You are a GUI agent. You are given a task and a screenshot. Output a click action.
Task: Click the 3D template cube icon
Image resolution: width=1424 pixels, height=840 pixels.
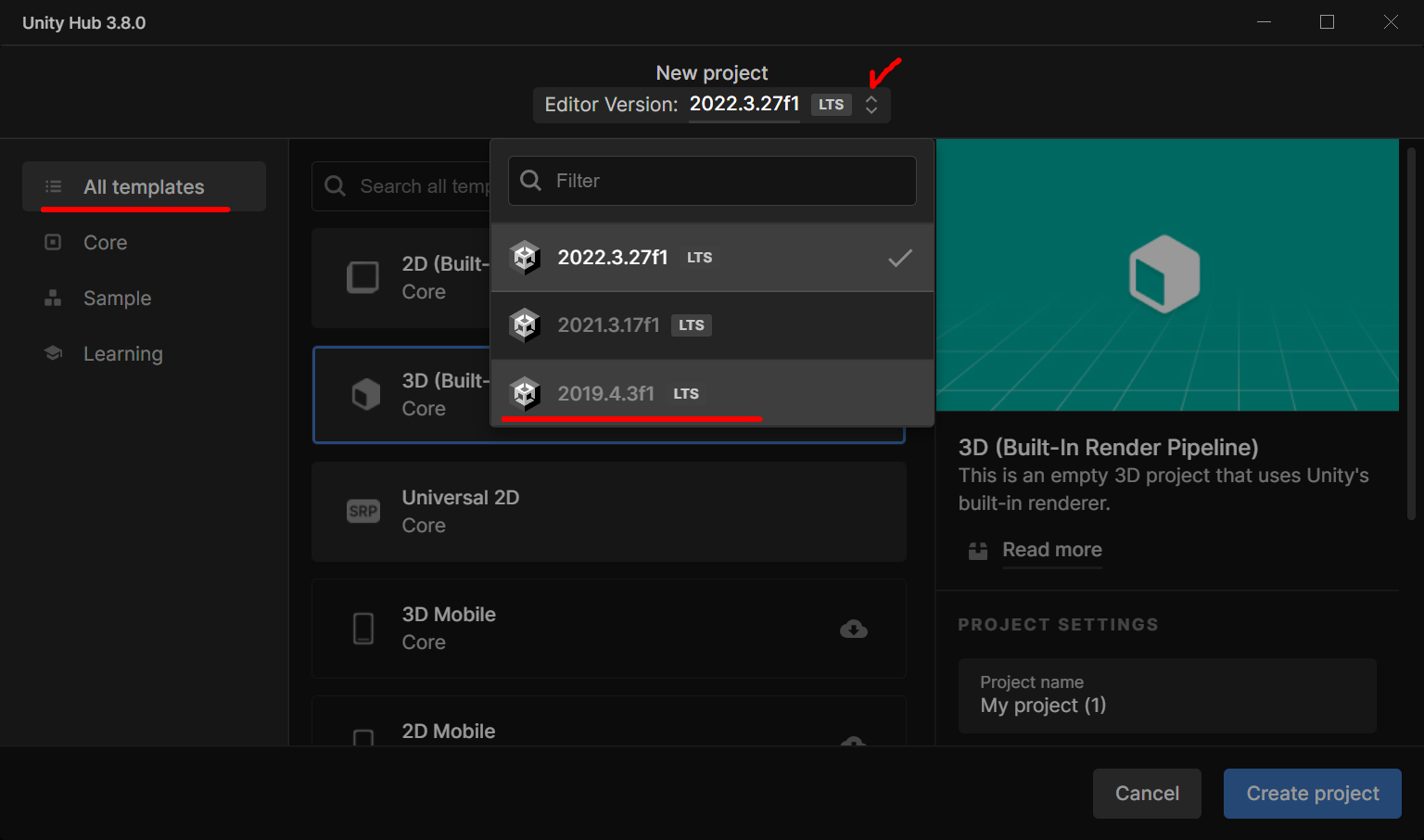[x=365, y=395]
